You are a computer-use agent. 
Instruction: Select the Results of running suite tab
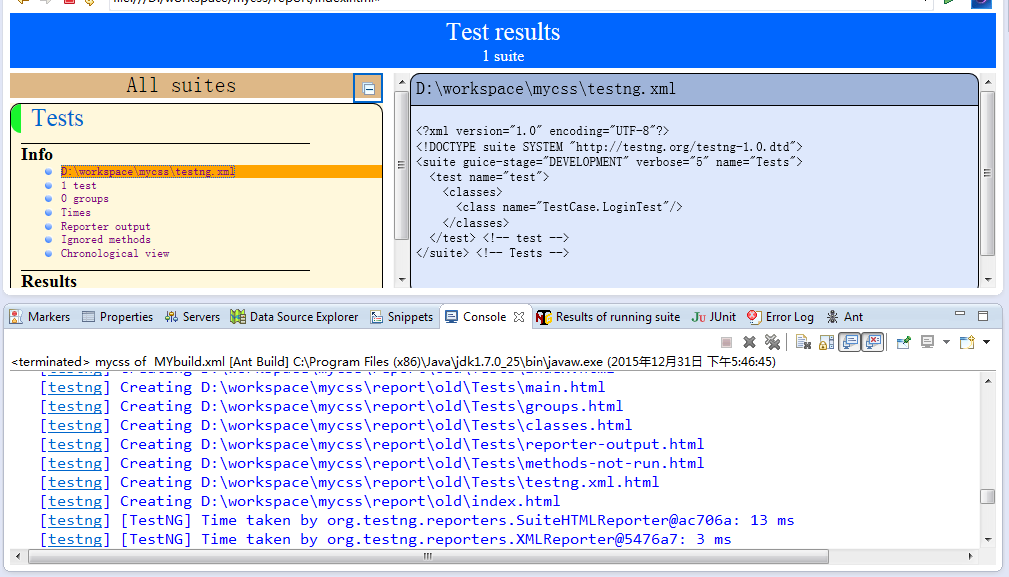(617, 317)
